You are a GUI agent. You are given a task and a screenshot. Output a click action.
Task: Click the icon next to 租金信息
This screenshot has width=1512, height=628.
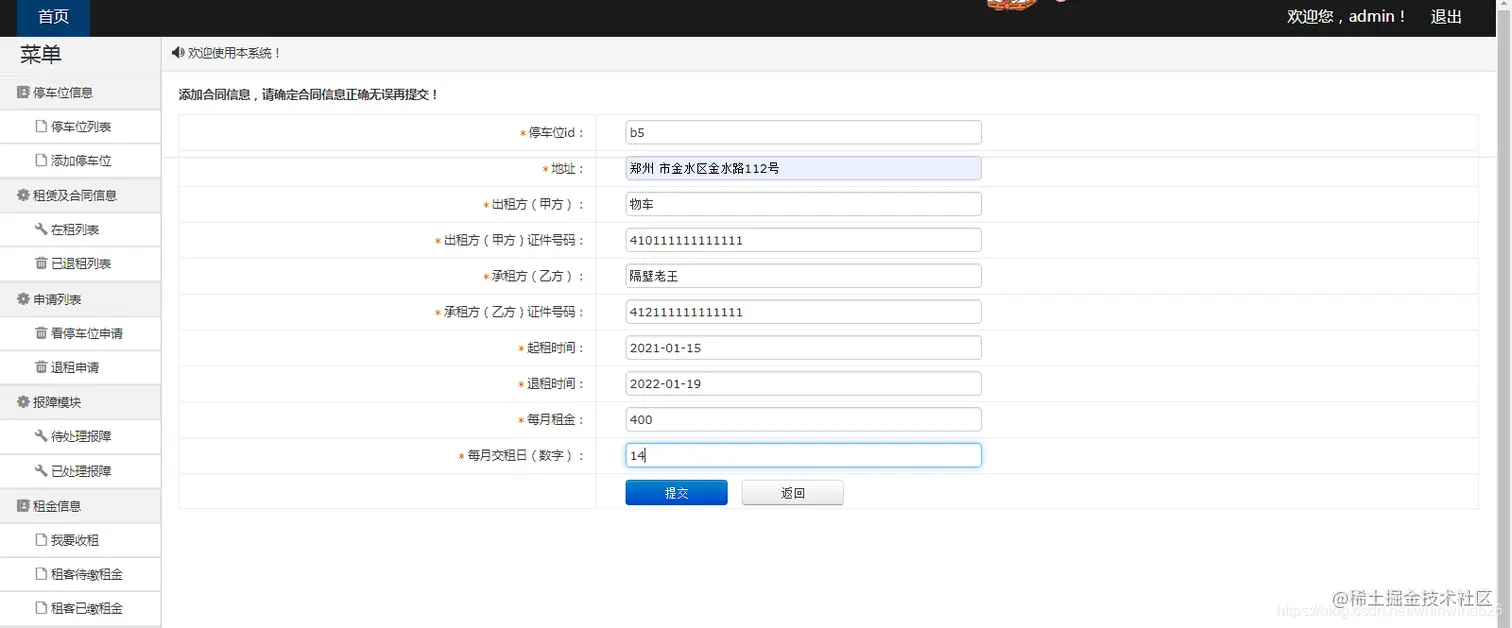(23, 507)
